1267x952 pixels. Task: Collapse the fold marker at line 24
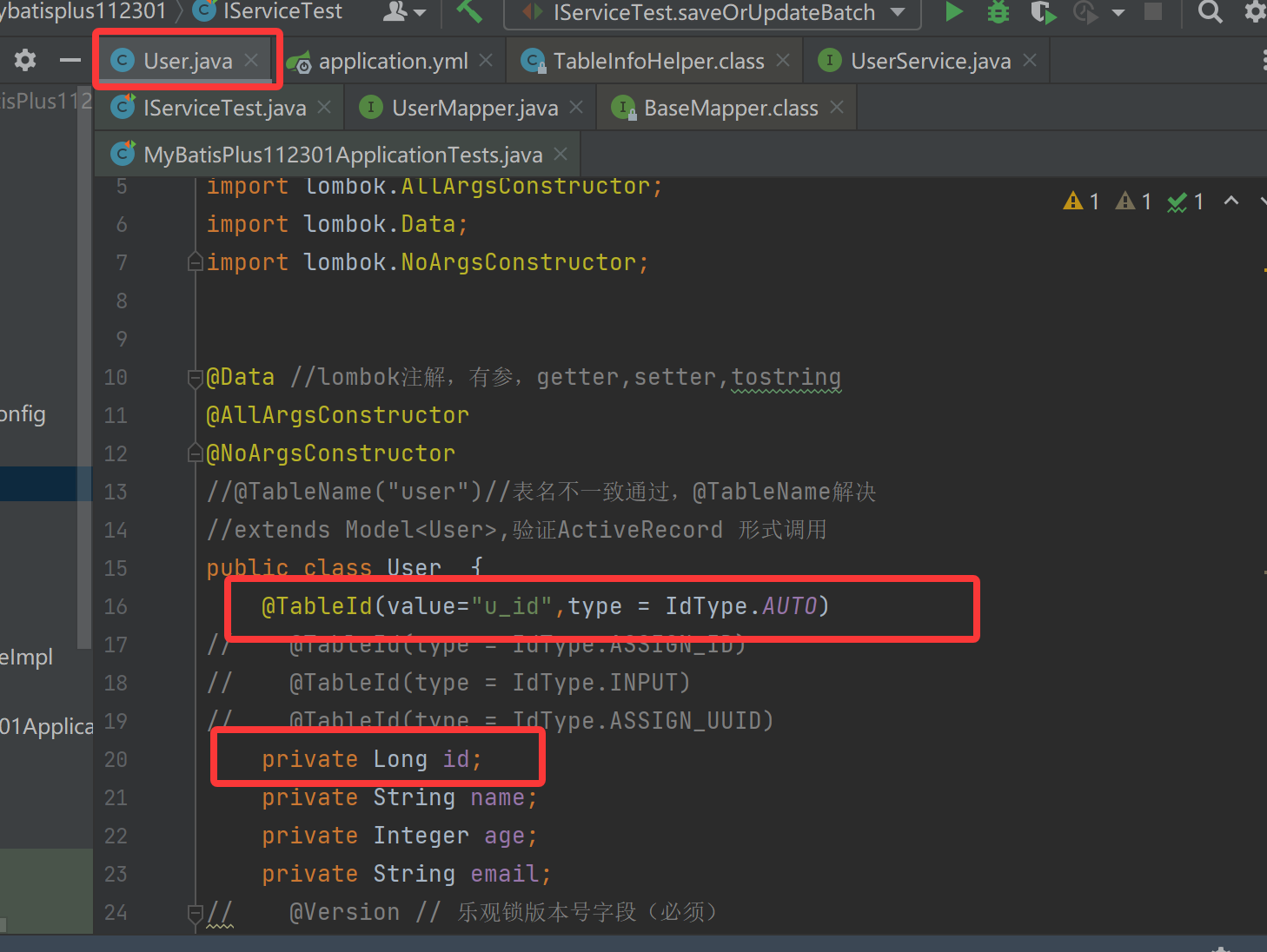click(195, 911)
